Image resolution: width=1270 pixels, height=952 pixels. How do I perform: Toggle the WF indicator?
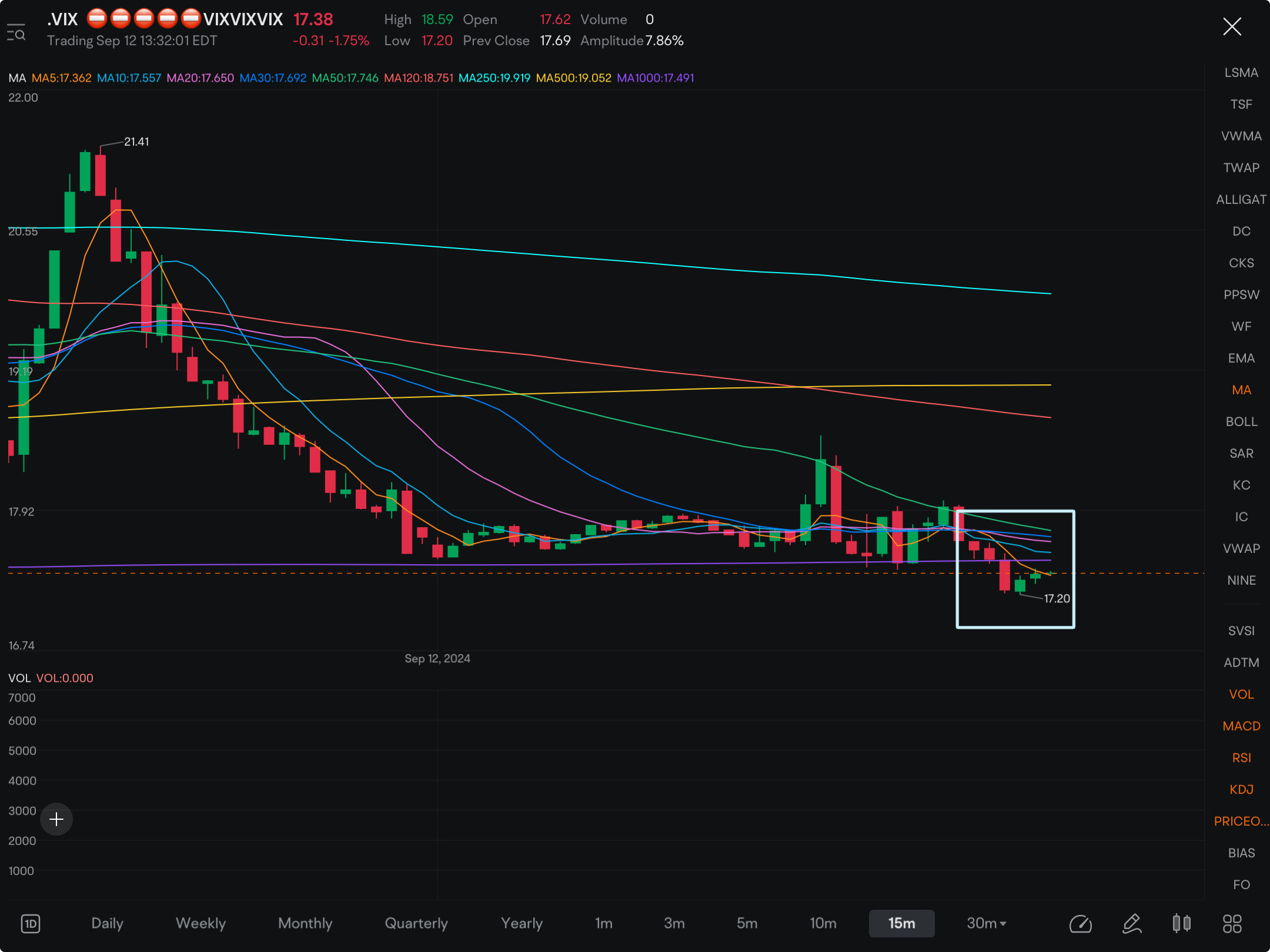point(1241,327)
